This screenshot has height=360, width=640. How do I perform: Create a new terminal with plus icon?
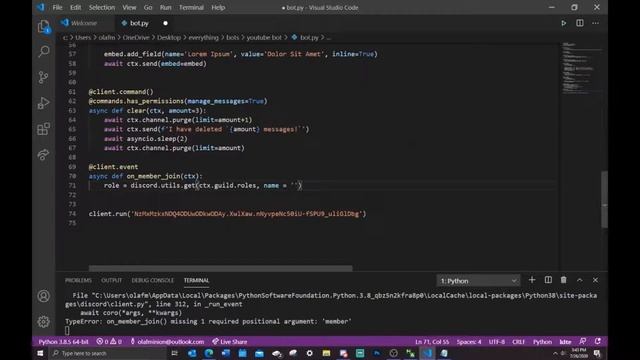[531, 280]
